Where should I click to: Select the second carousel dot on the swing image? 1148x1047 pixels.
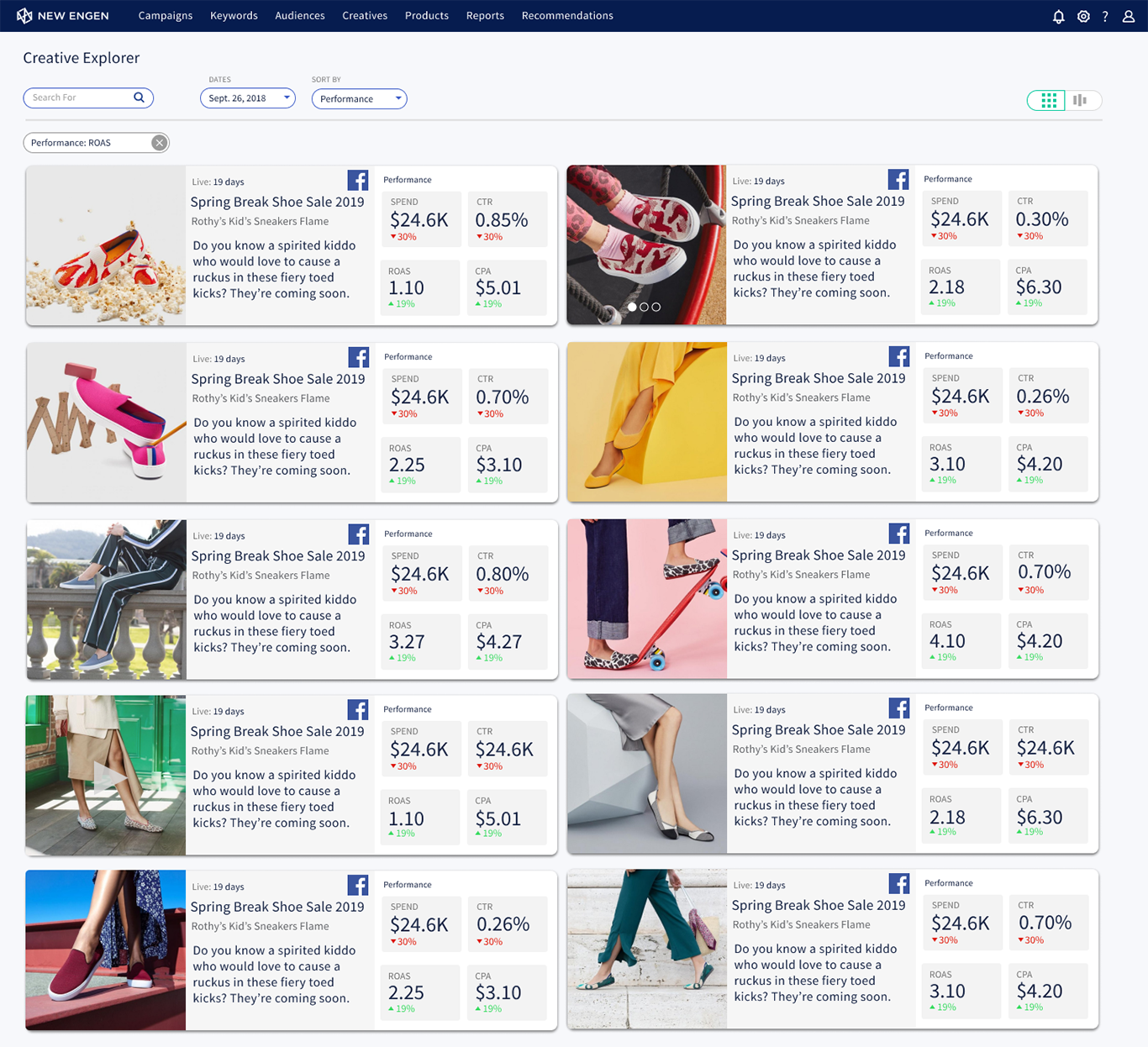[644, 308]
